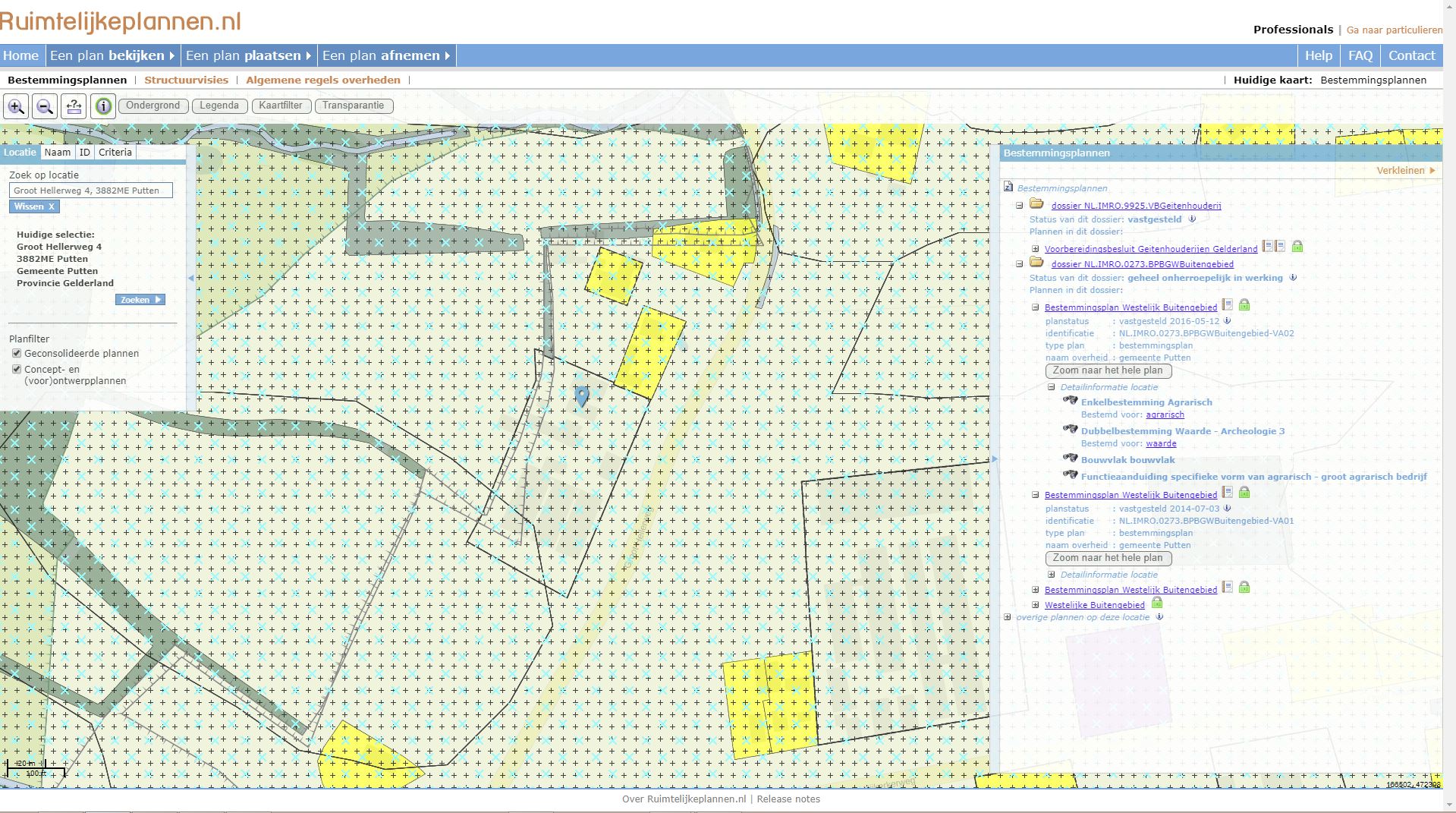Viewport: 1456px width, 813px height.
Task: Disable the Concept- en (voor)ontwerpplannen checkbox
Action: click(16, 368)
